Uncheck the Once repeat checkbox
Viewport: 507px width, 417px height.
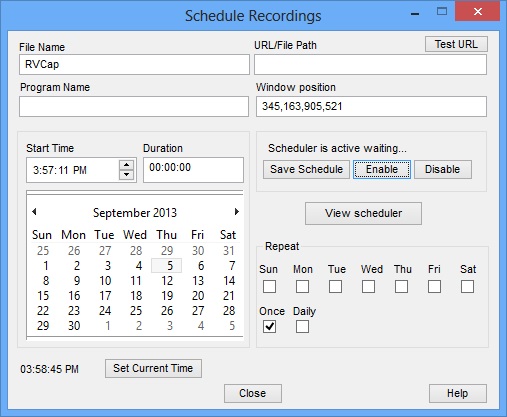point(269,326)
